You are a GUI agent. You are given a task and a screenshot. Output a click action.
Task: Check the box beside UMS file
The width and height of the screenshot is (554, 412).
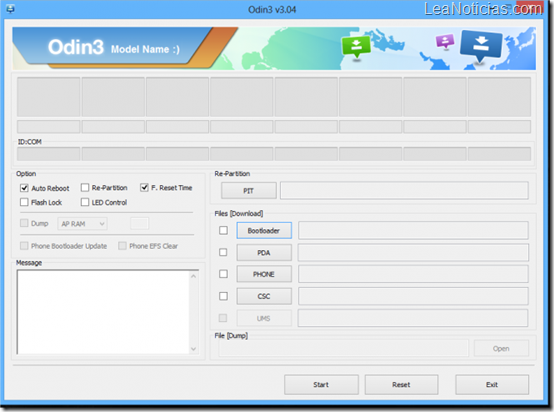coord(223,318)
